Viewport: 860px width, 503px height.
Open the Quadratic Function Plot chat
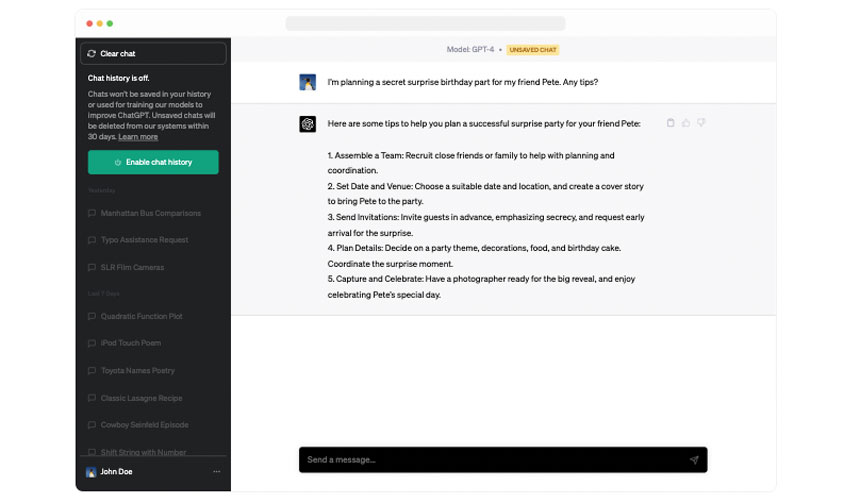click(x=141, y=316)
